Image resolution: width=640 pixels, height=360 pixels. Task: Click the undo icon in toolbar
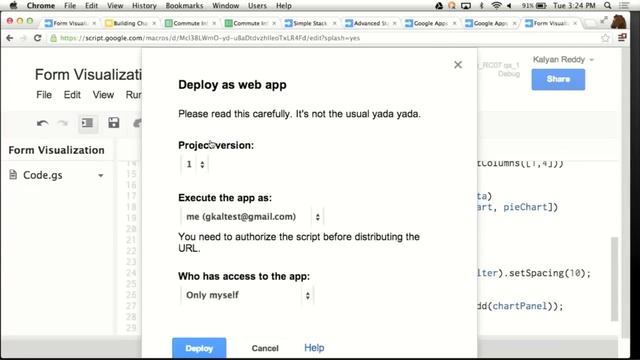(42, 123)
